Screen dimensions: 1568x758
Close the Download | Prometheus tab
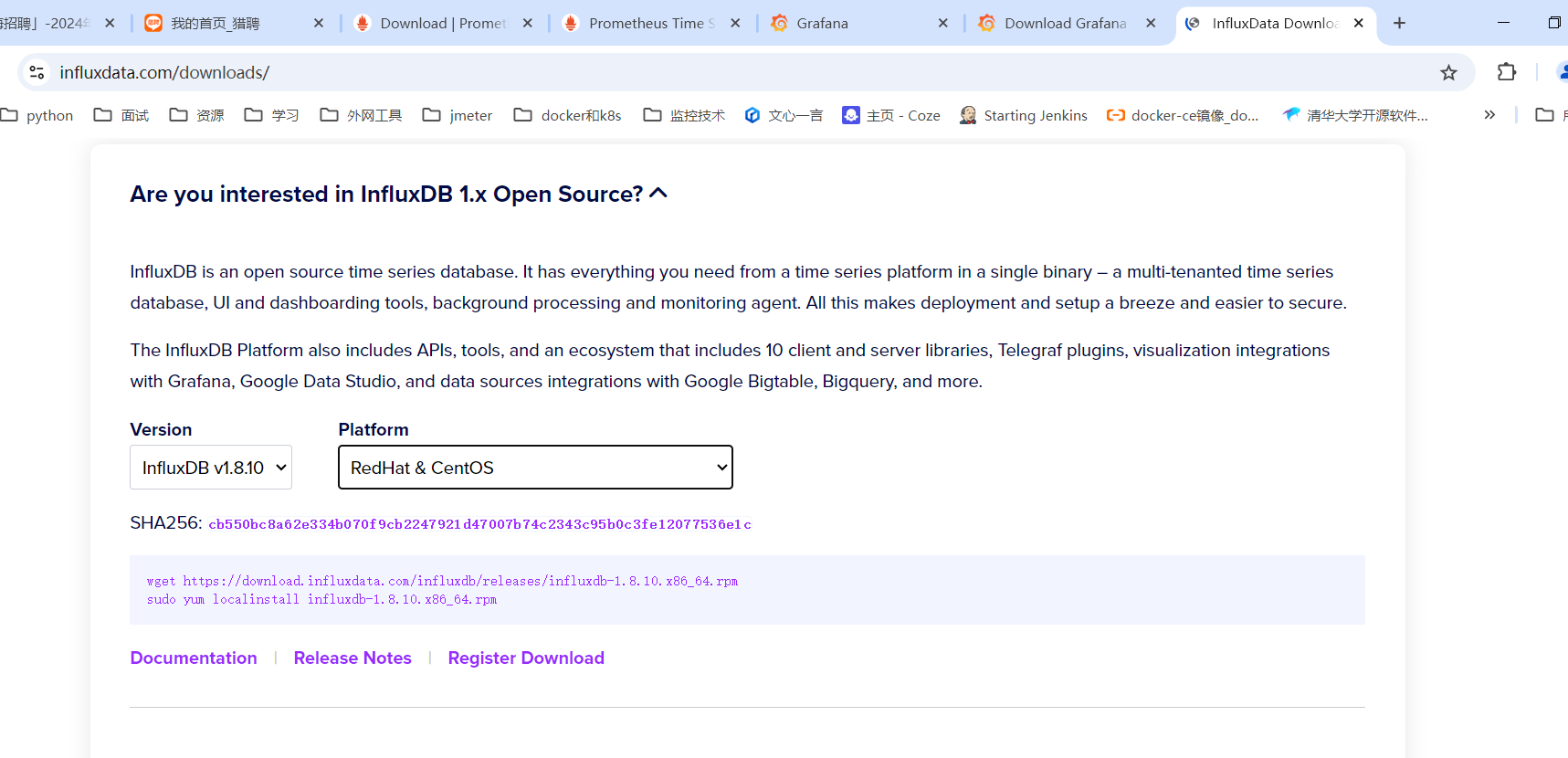coord(527,23)
